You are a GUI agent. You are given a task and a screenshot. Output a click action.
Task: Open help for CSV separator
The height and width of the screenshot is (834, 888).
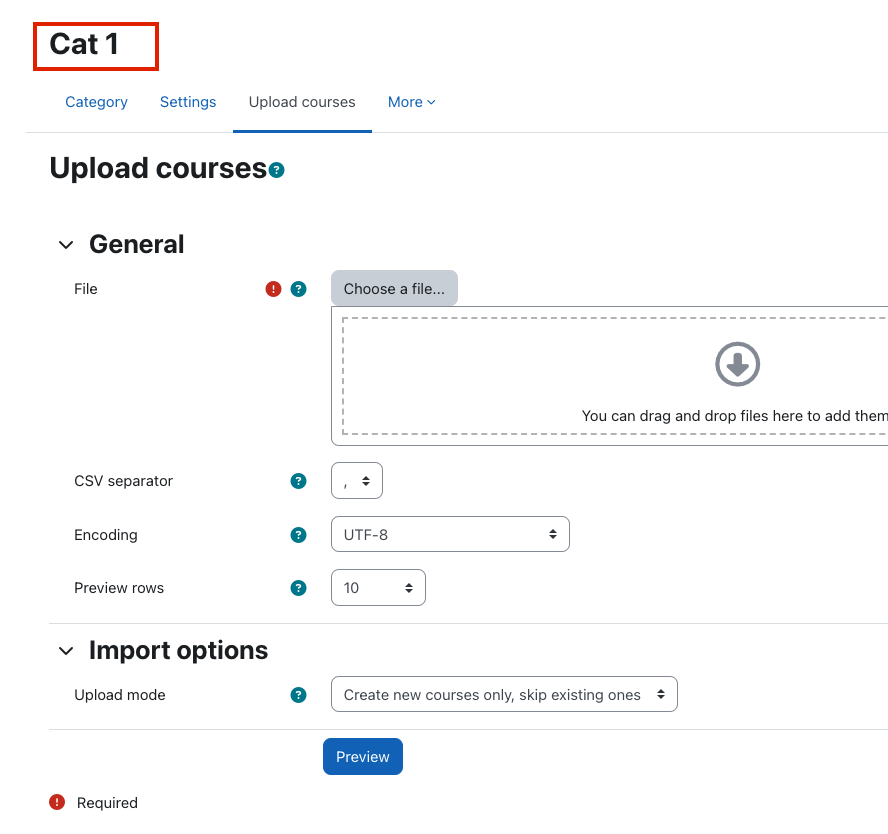(298, 481)
